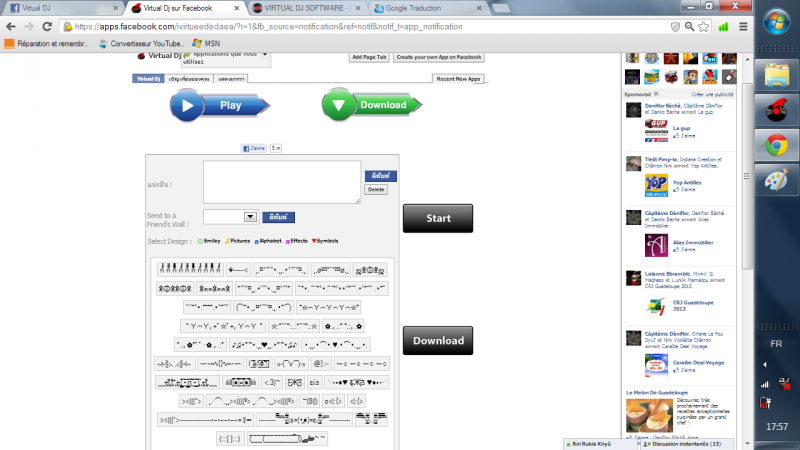Click the green Download arrow button
Viewport: 800px width, 450px height.
(371, 105)
